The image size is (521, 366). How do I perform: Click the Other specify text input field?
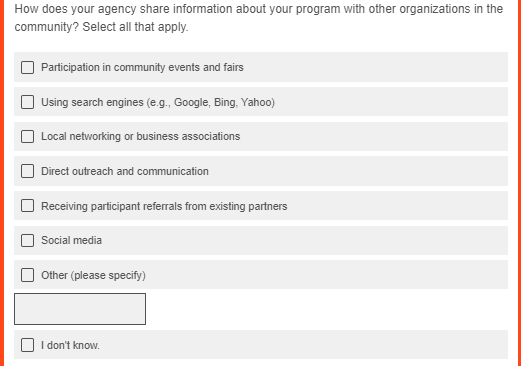[80, 309]
